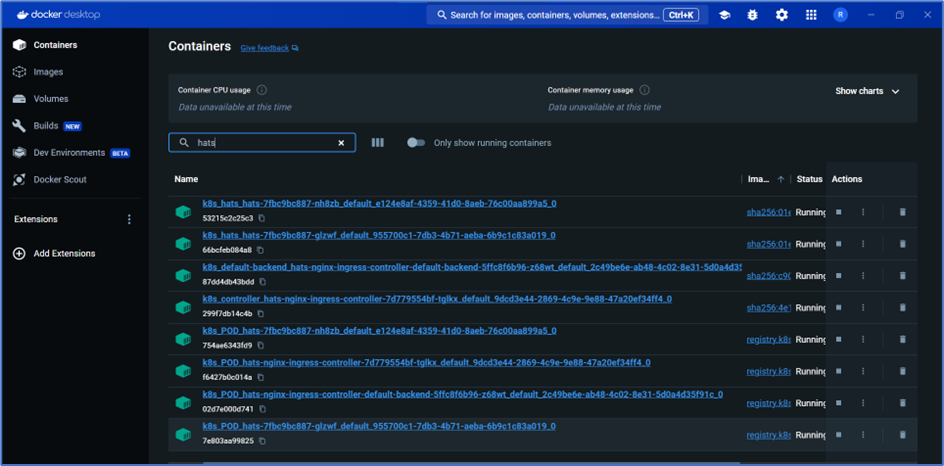Delete the k8s_POD_hats nh8zb container
The width and height of the screenshot is (944, 466).
902,339
